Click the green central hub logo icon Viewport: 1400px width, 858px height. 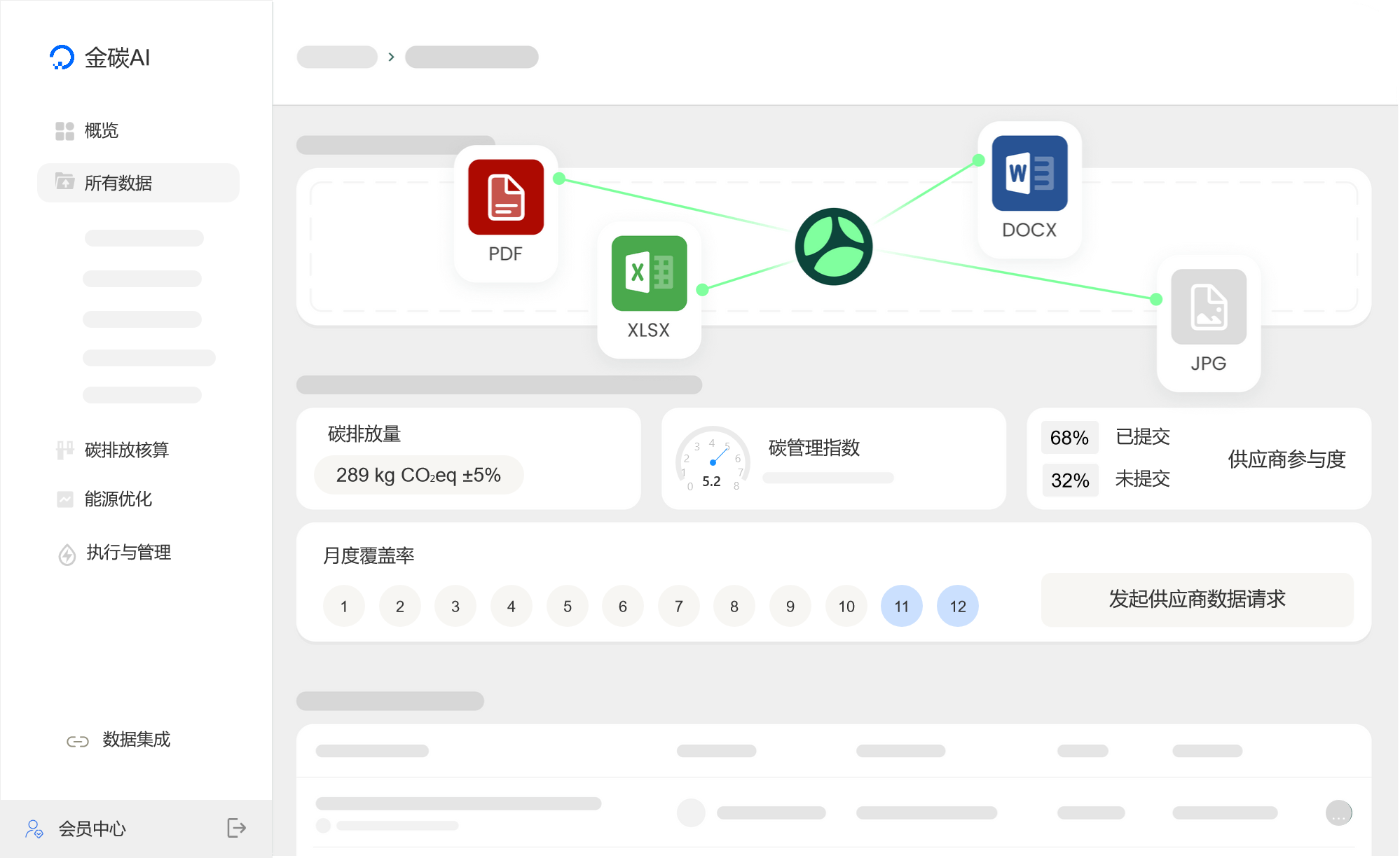click(x=833, y=247)
